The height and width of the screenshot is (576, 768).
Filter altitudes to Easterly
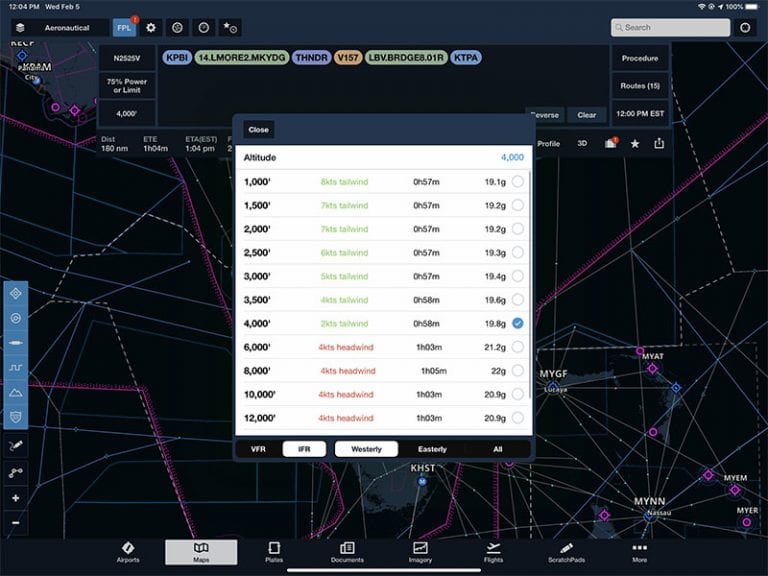432,449
